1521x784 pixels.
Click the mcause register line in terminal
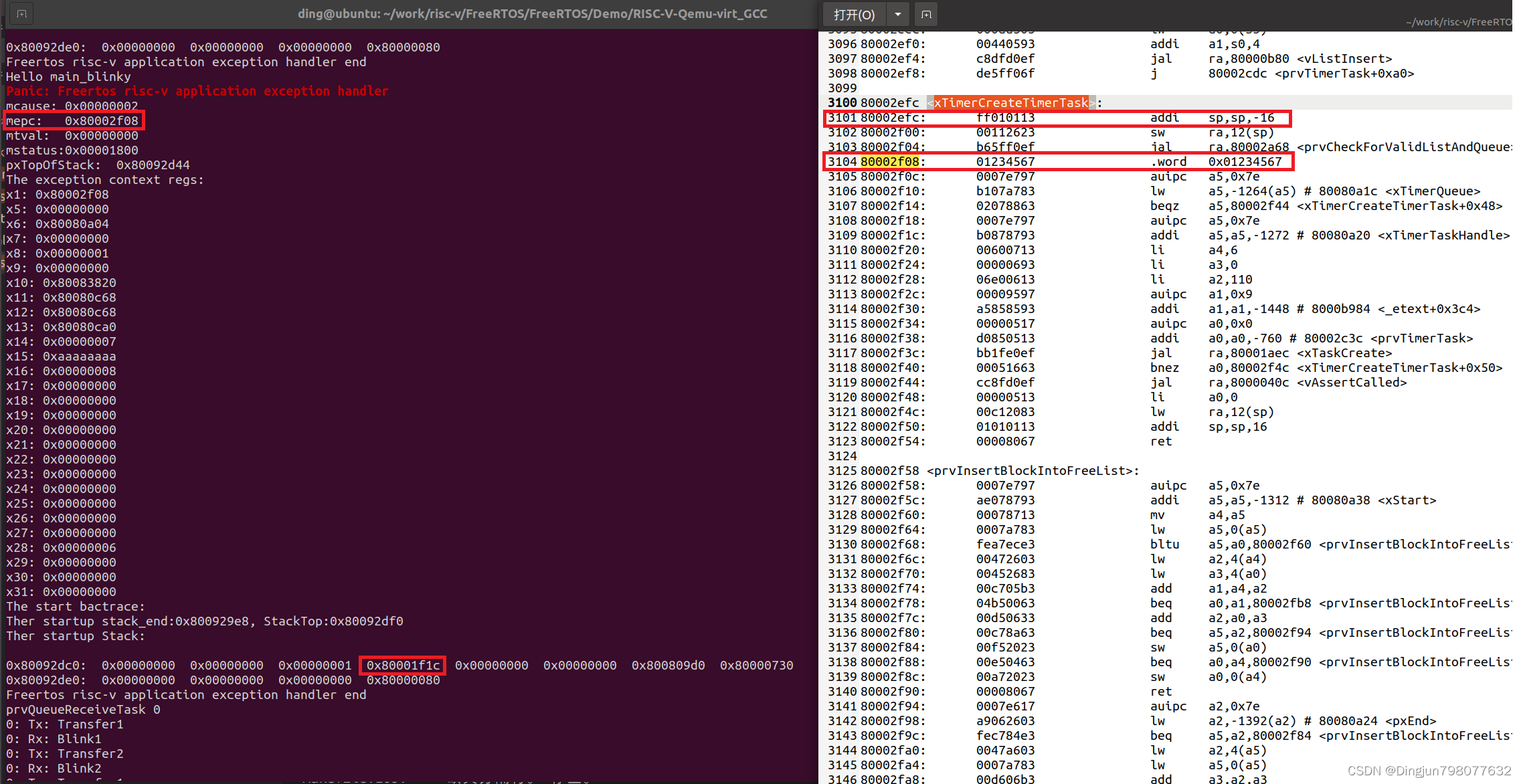[x=72, y=106]
